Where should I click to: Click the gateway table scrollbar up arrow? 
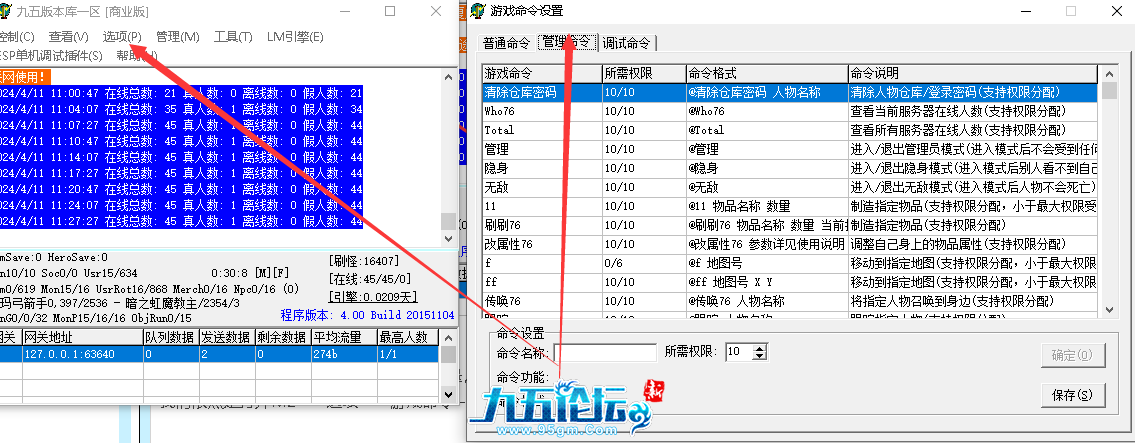pos(448,337)
